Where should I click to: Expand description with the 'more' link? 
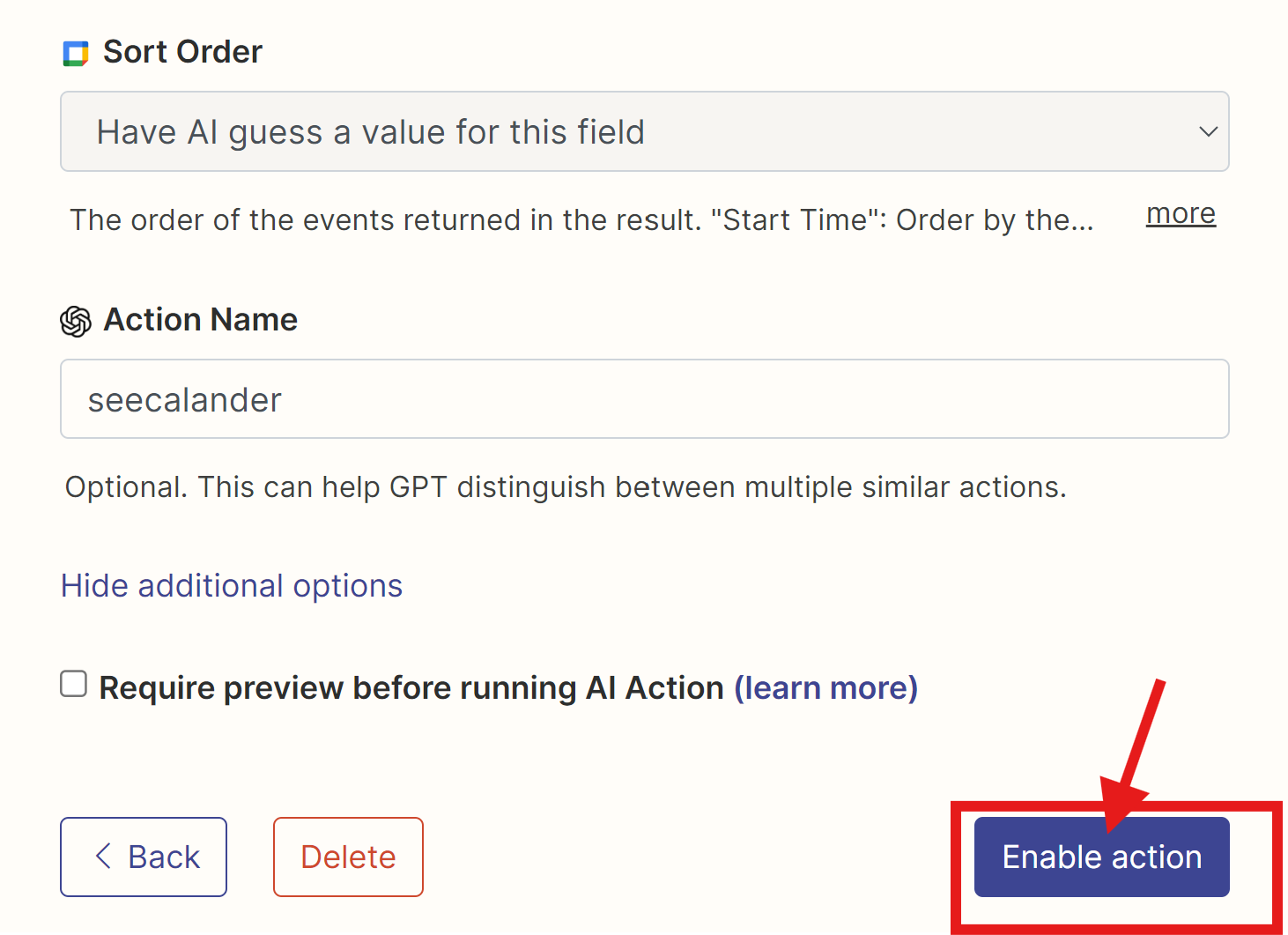(x=1181, y=214)
